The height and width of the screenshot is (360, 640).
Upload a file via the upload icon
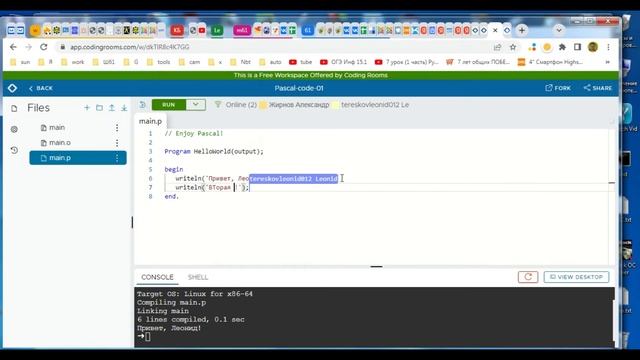(x=111, y=108)
